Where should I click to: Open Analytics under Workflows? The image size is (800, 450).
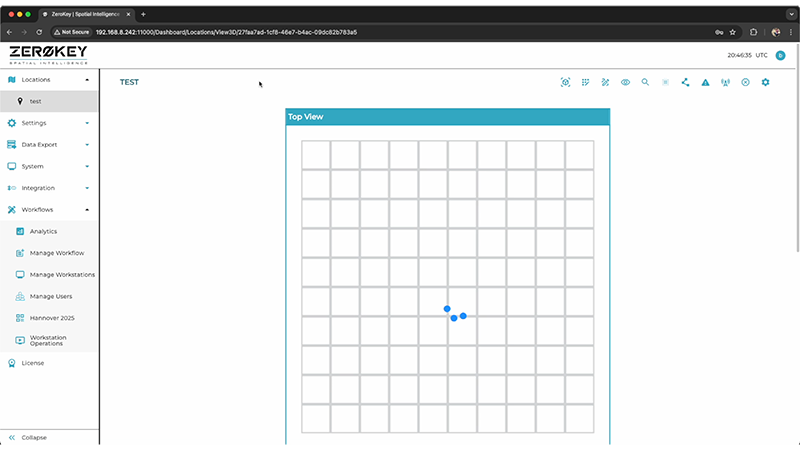(x=43, y=231)
